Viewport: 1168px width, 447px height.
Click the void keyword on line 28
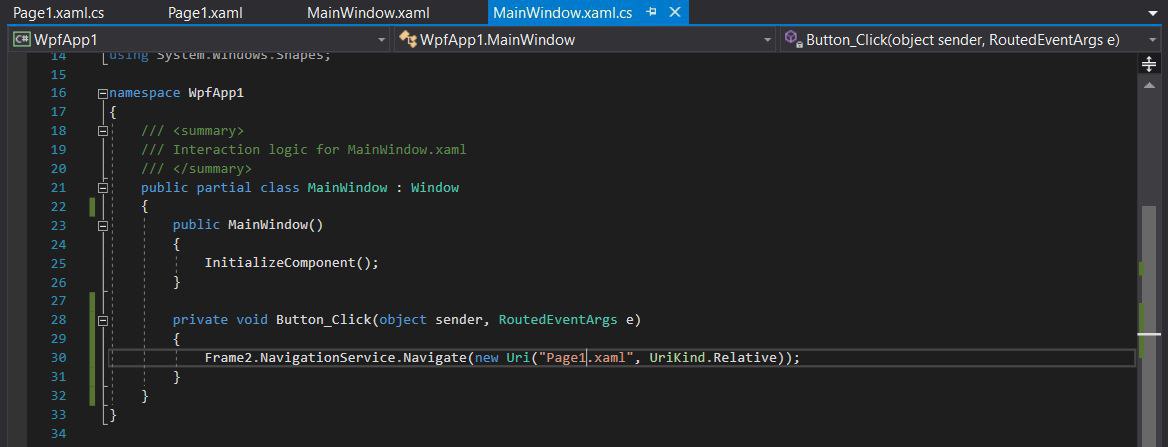coord(252,320)
